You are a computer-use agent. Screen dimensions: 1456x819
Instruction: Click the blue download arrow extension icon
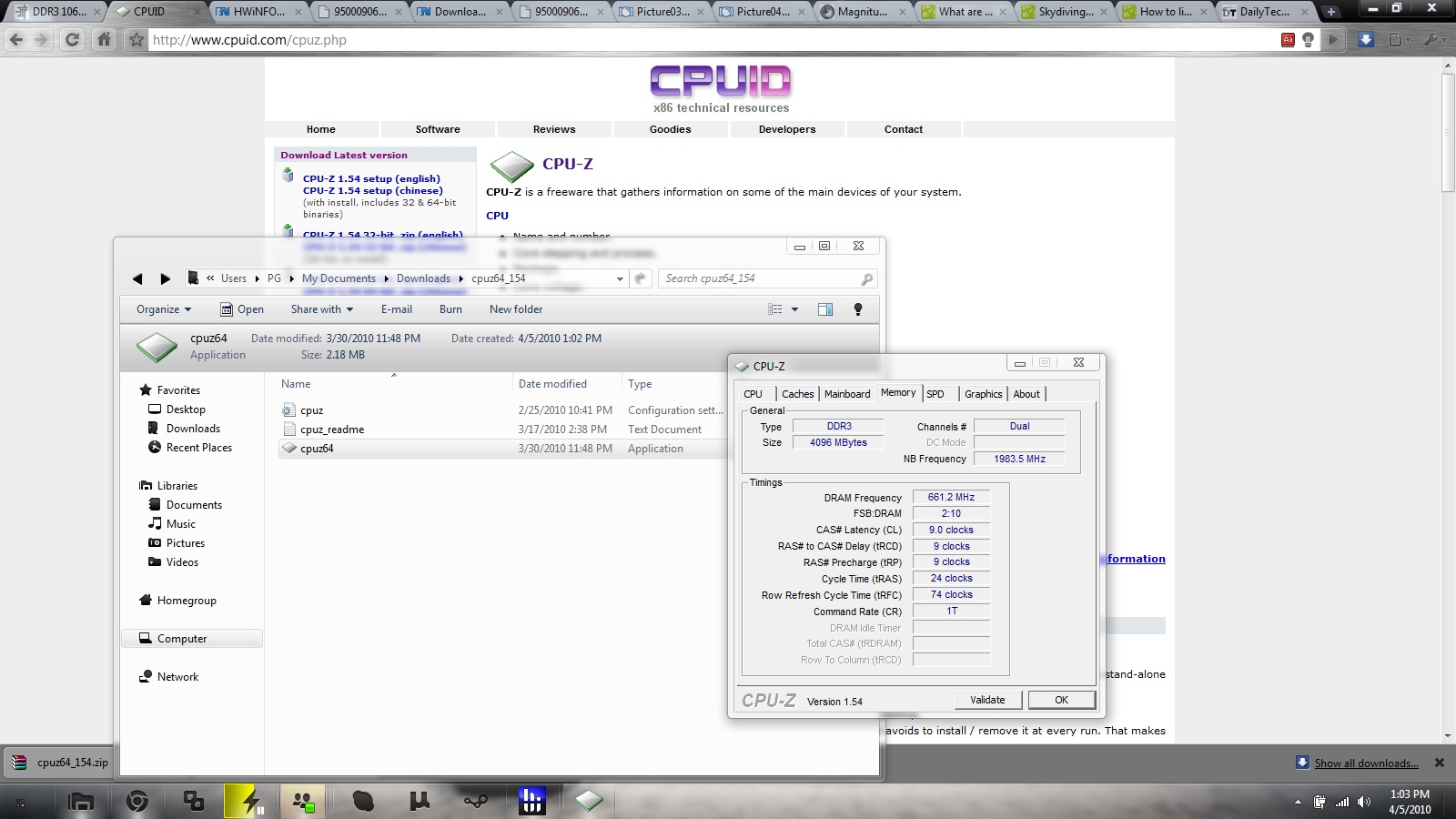[1366, 40]
